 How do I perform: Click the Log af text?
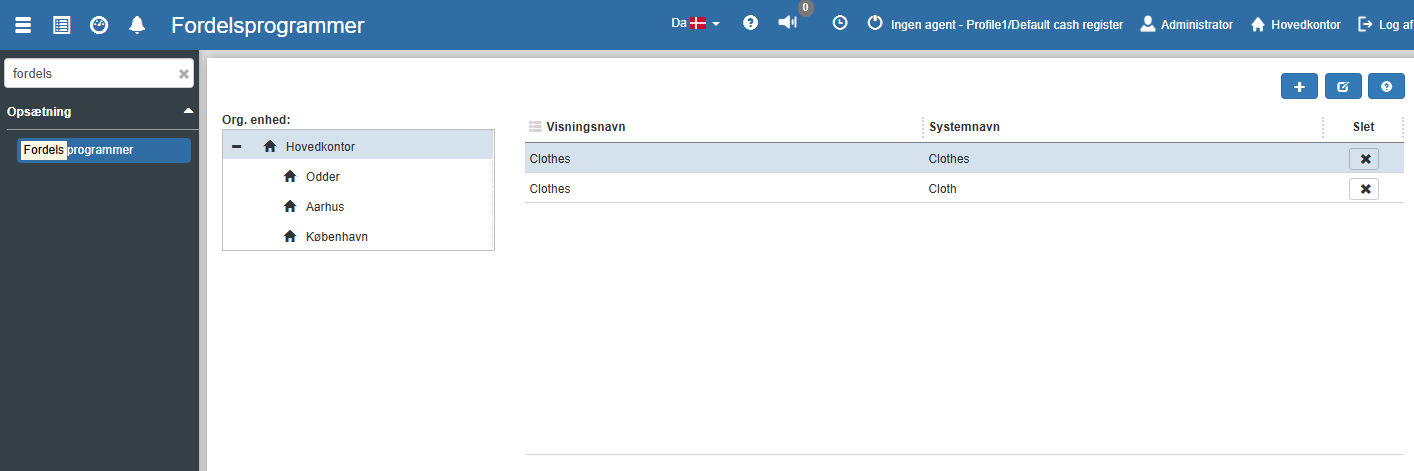point(1396,24)
